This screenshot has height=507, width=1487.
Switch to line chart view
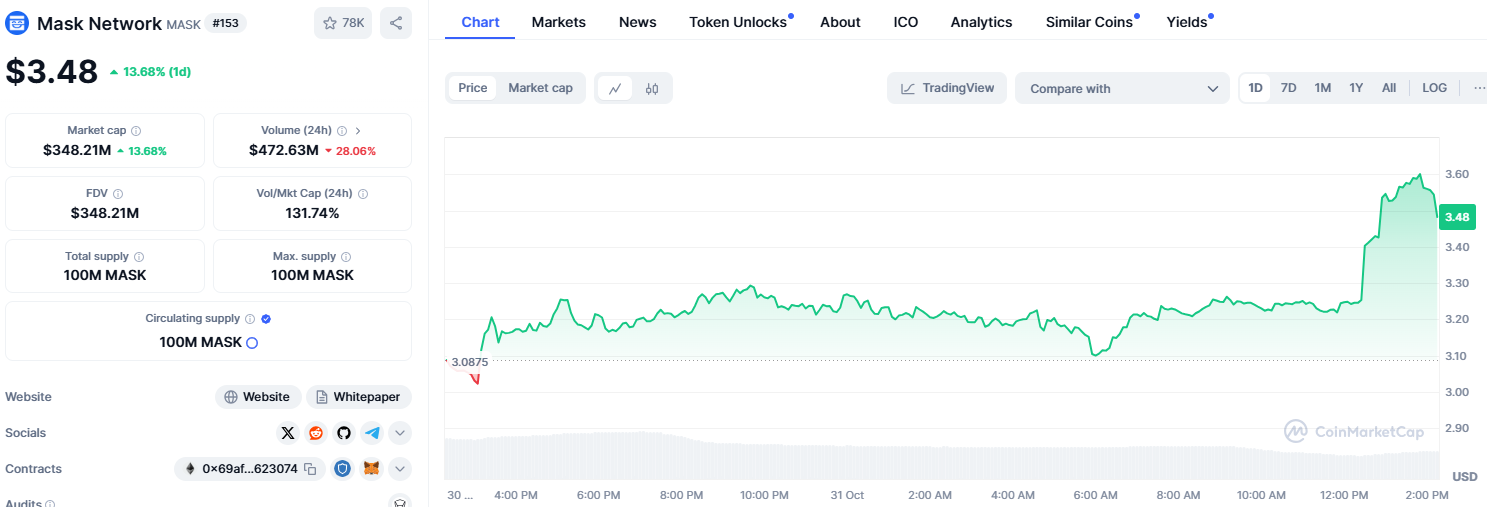click(x=615, y=88)
